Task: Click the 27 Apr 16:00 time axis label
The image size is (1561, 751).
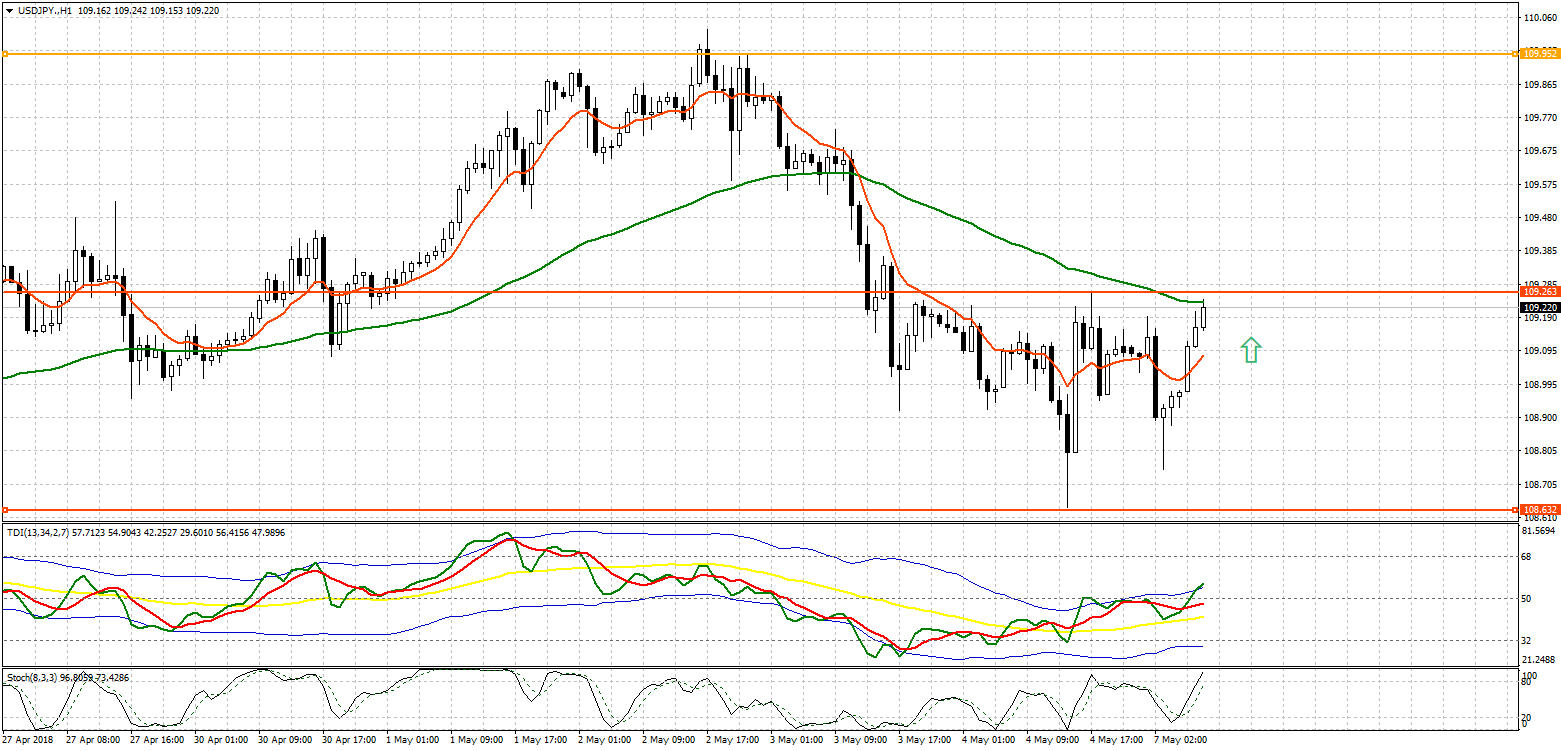Action: (157, 740)
